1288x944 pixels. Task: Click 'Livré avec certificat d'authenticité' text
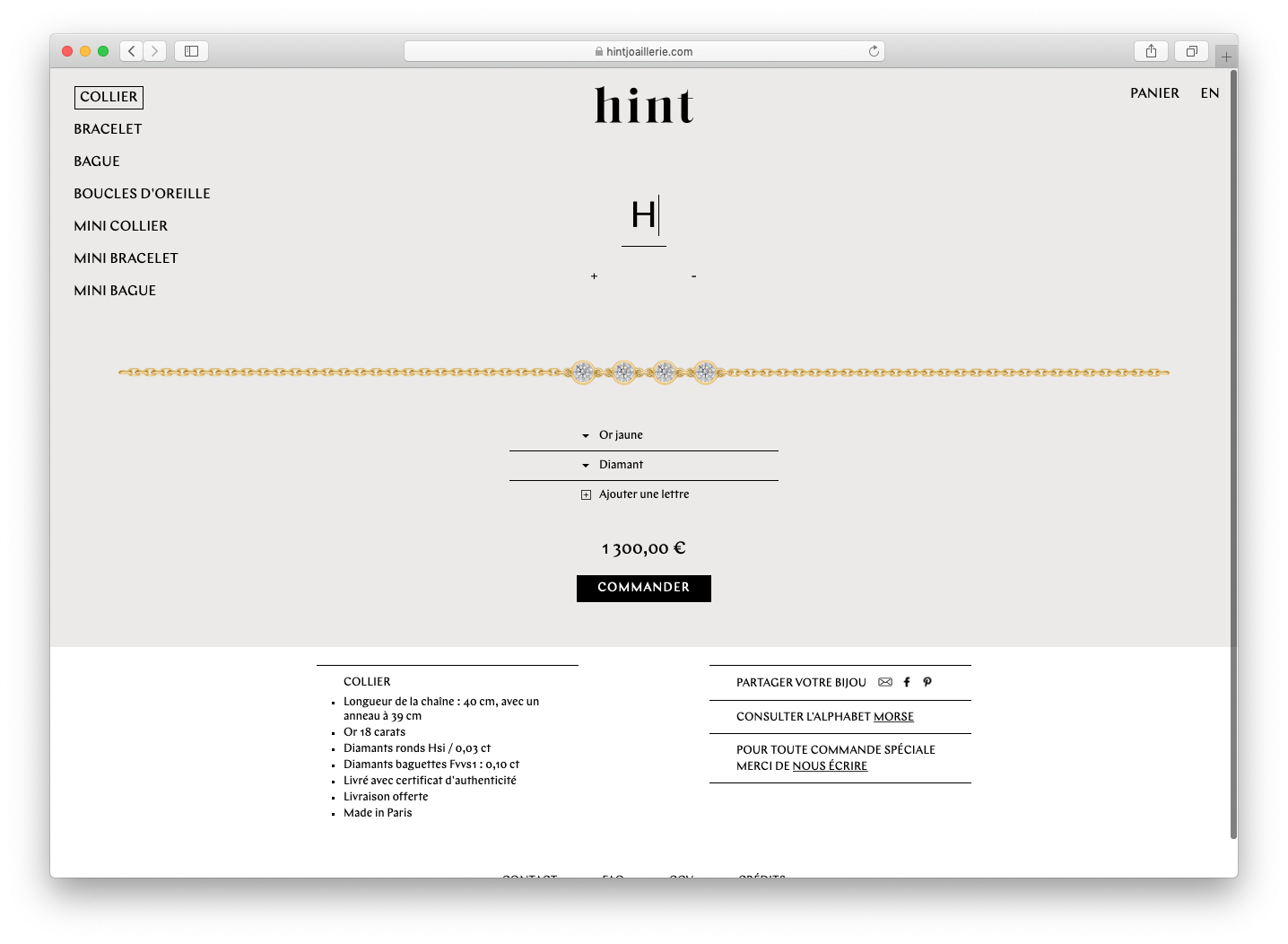coord(430,781)
